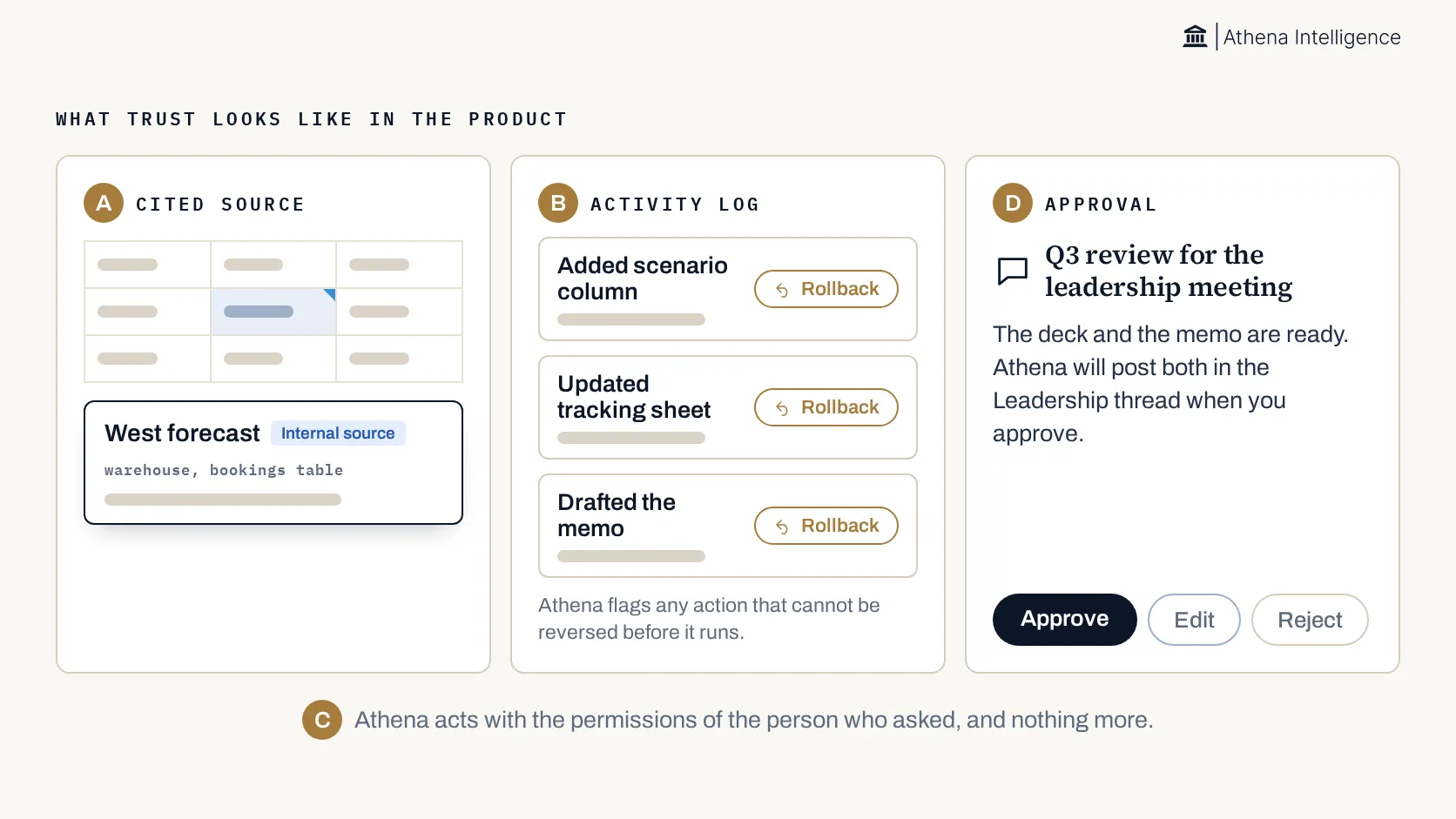This screenshot has width=1456, height=819.
Task: Click the Q3 review for the leadership meeting title
Action: (1169, 271)
